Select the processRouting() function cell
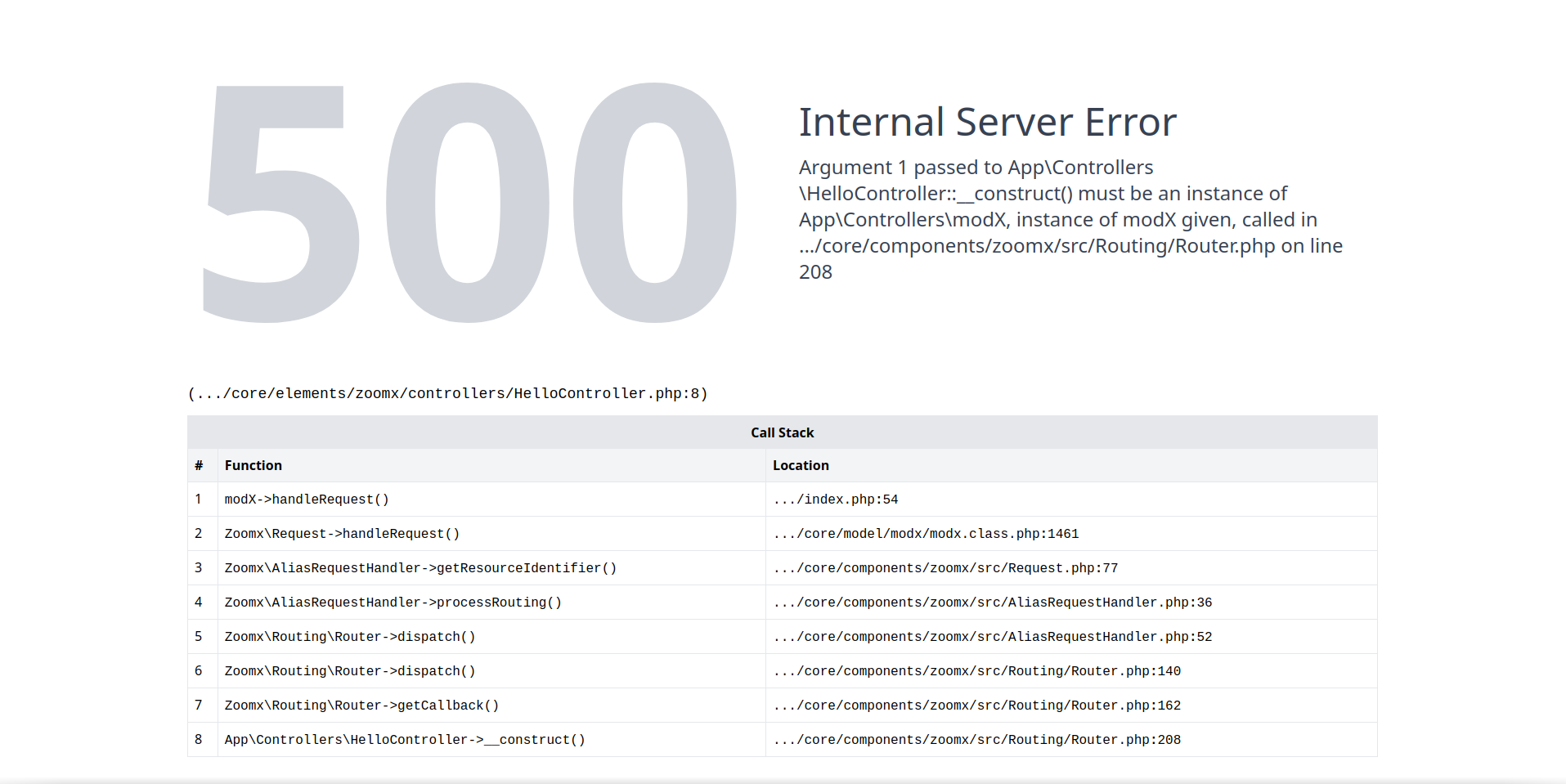Screen dimensions: 1566x784 pos(491,603)
